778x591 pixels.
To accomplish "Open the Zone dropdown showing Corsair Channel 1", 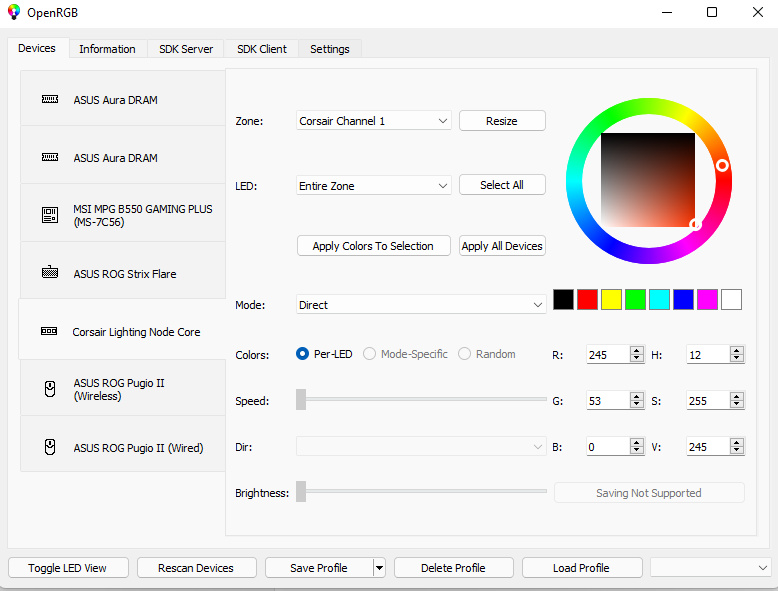I will pos(374,121).
